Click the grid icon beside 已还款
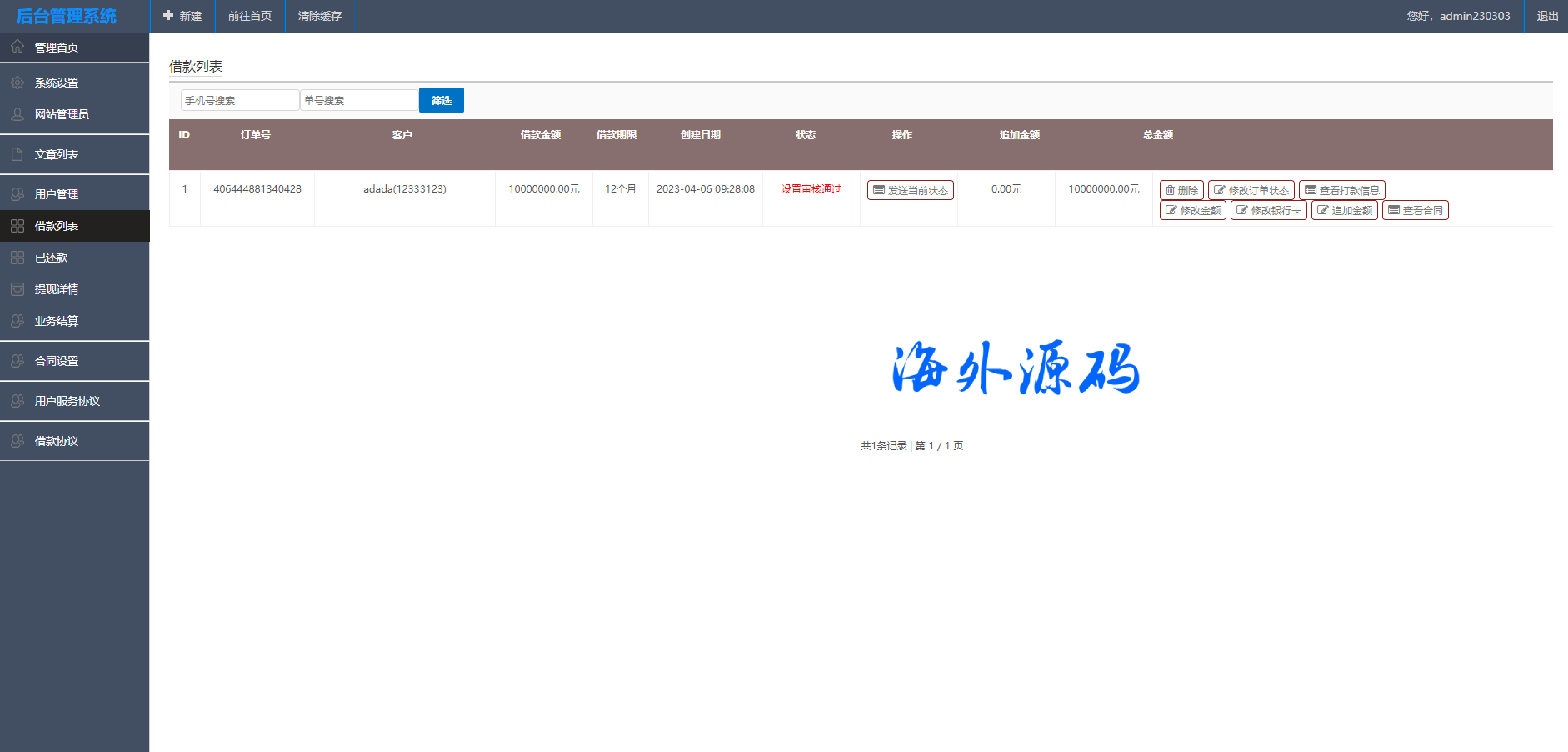 click(x=17, y=258)
